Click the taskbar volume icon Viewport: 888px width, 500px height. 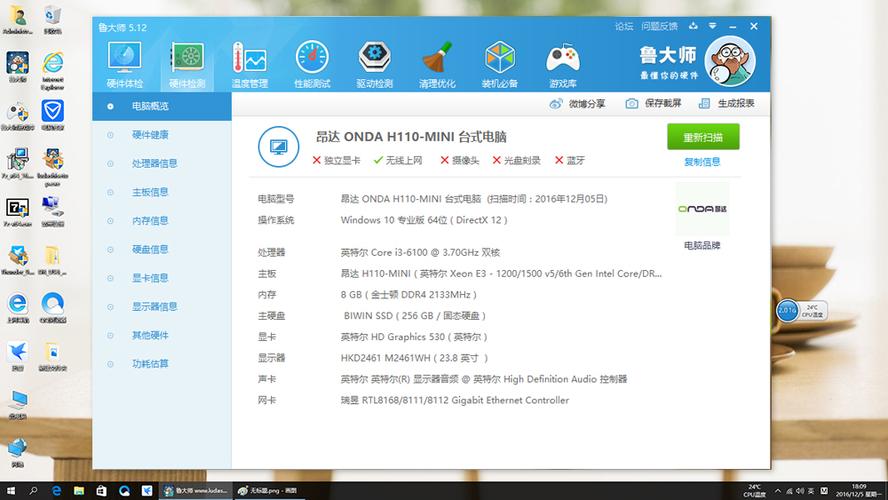point(800,491)
